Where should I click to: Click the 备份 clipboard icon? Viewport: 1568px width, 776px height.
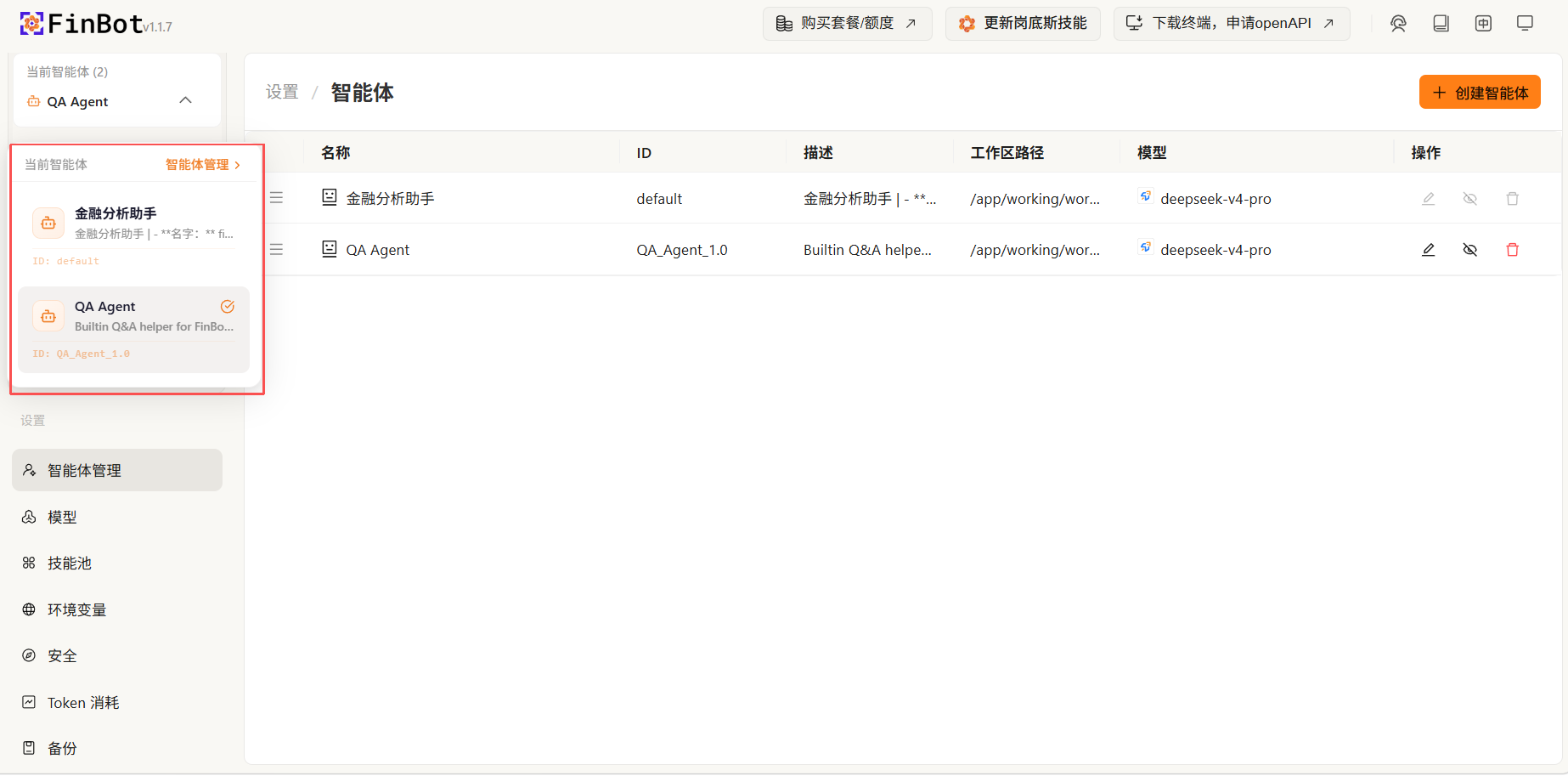tap(29, 748)
